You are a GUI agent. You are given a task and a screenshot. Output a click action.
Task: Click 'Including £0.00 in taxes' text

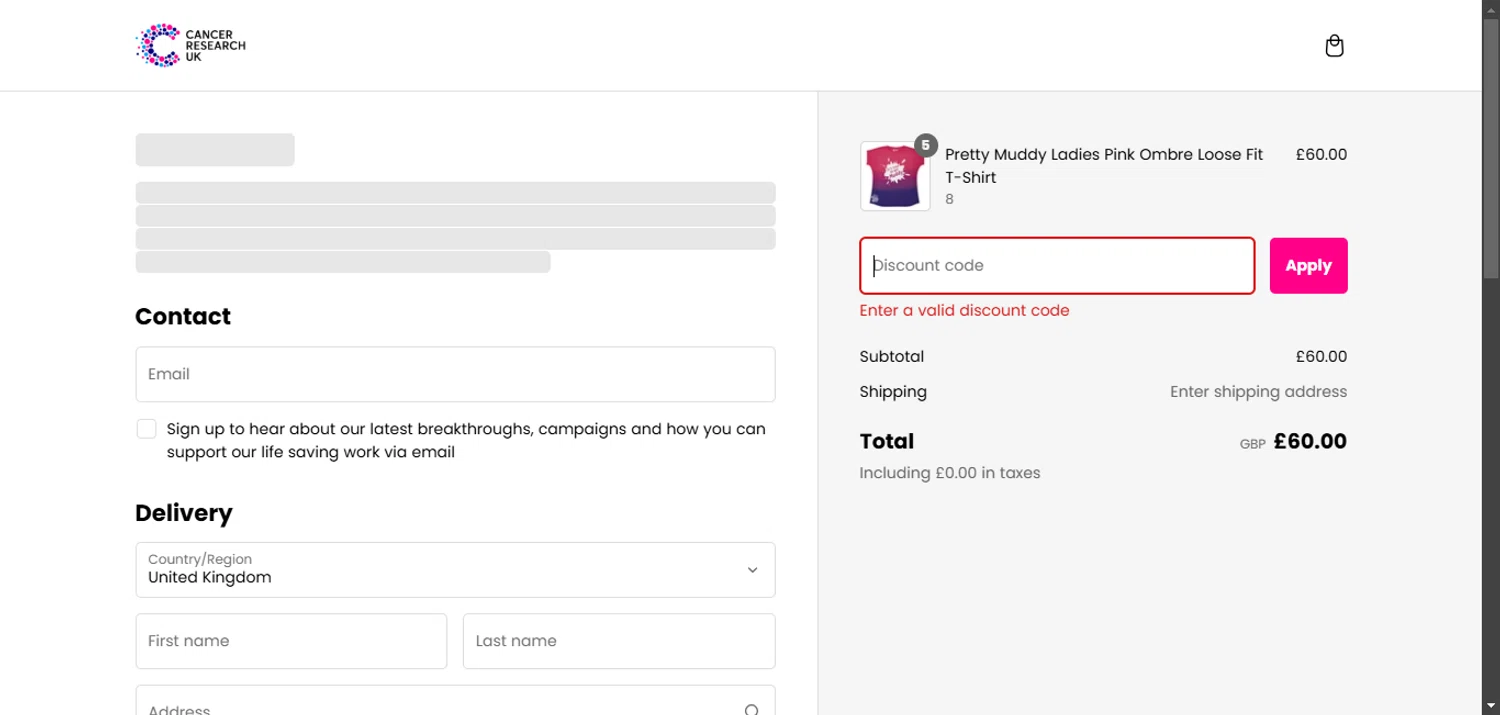pos(950,473)
